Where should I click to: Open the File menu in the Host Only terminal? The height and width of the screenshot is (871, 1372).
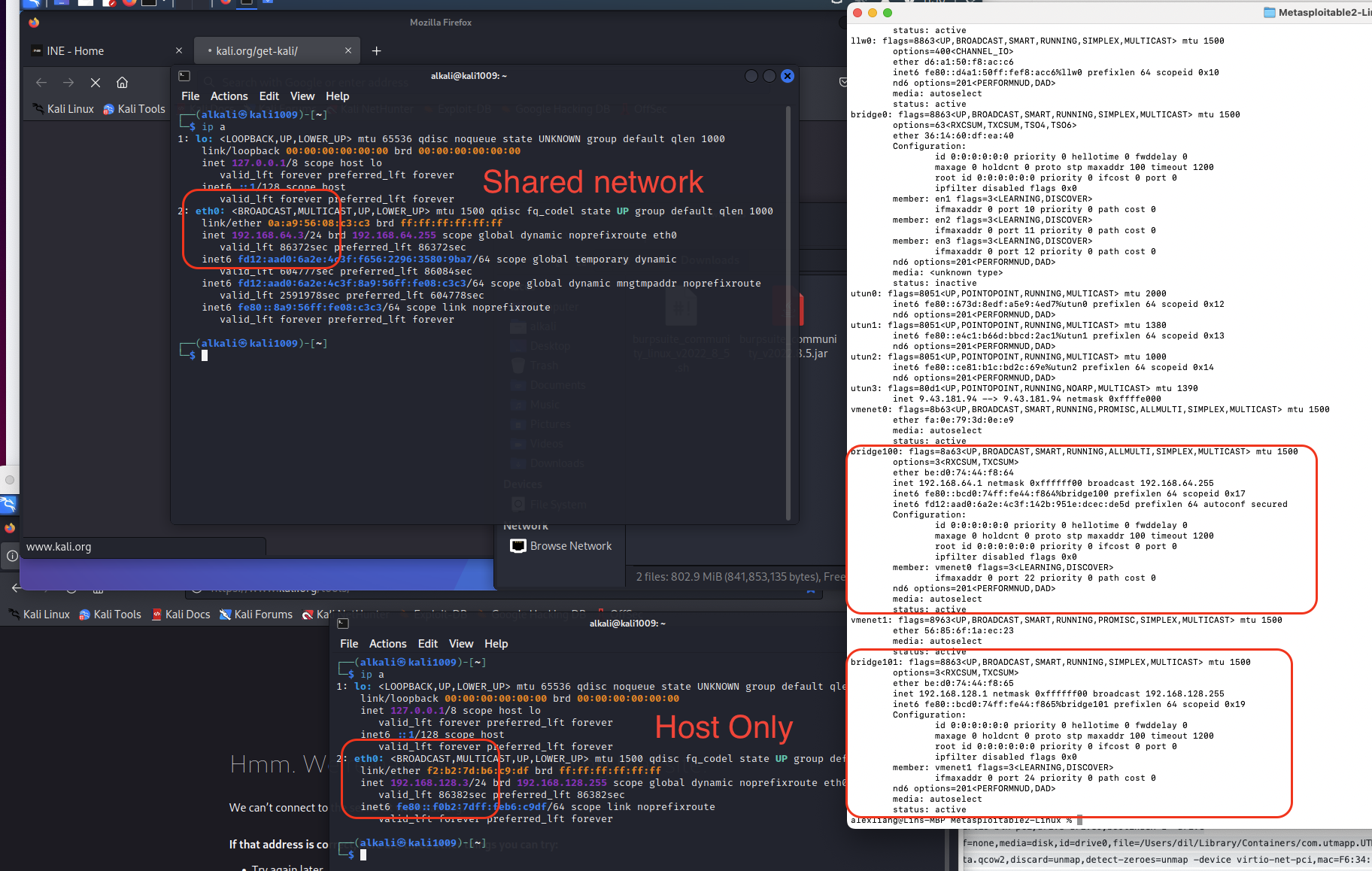point(349,644)
